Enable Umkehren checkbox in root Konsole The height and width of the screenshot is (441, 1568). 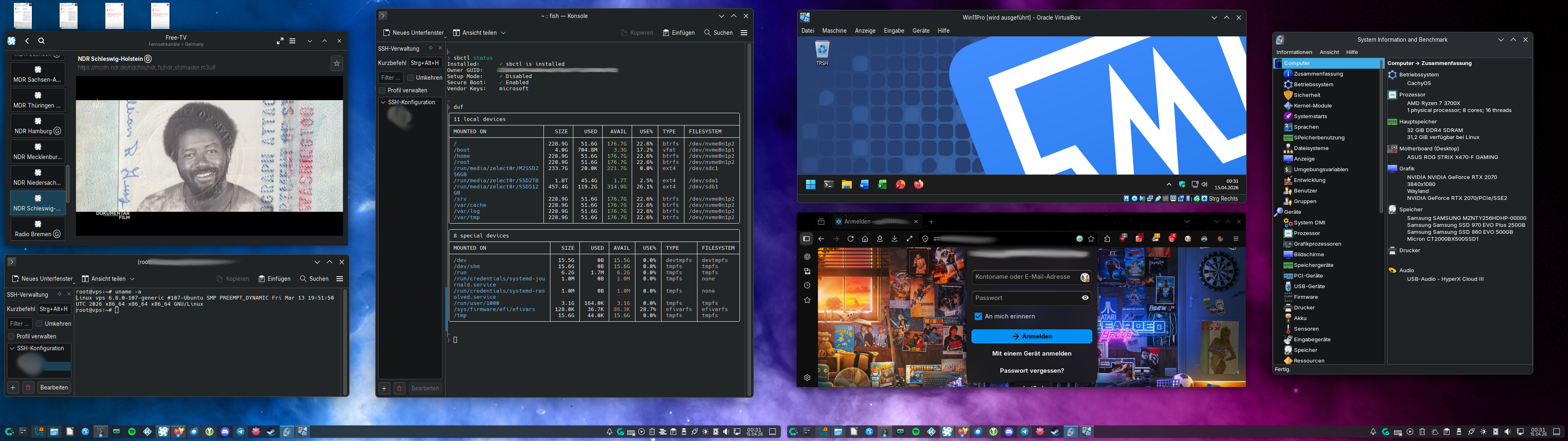39,324
